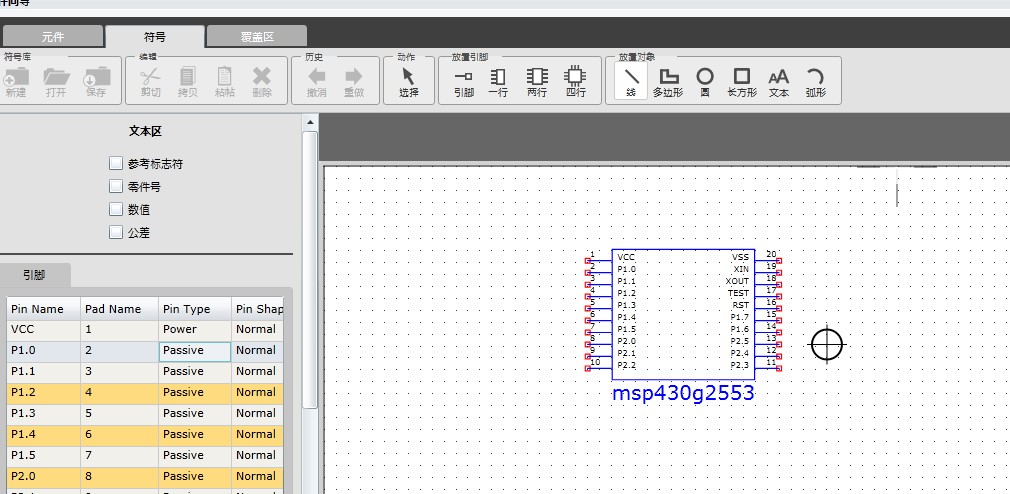1010x494 pixels.
Task: Click the crosshair origin marker on canvas
Action: 827,345
